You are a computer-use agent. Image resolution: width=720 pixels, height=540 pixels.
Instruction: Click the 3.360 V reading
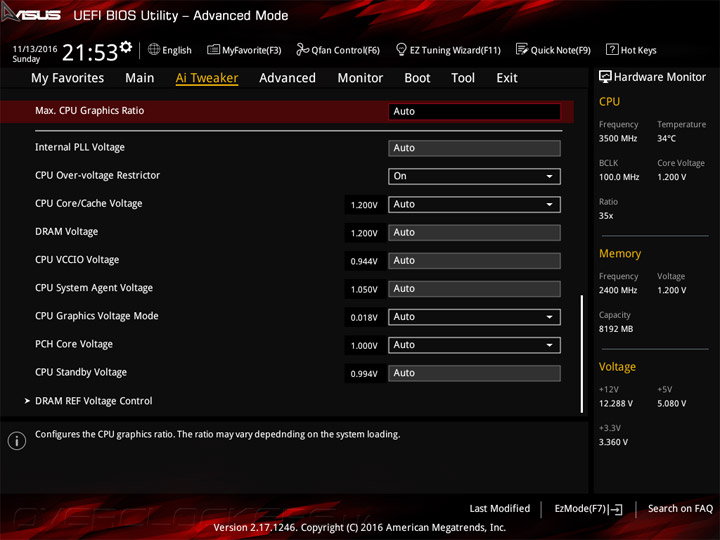[x=613, y=442]
